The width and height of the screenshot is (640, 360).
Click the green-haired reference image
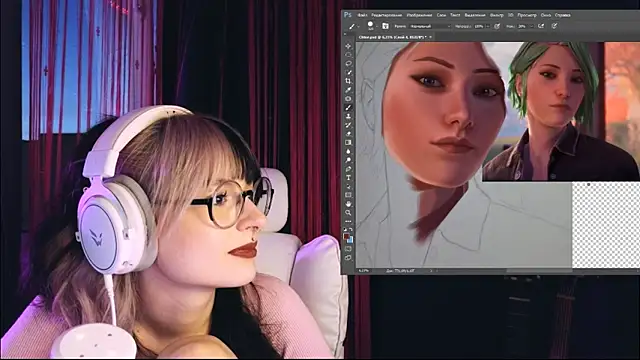pos(561,111)
